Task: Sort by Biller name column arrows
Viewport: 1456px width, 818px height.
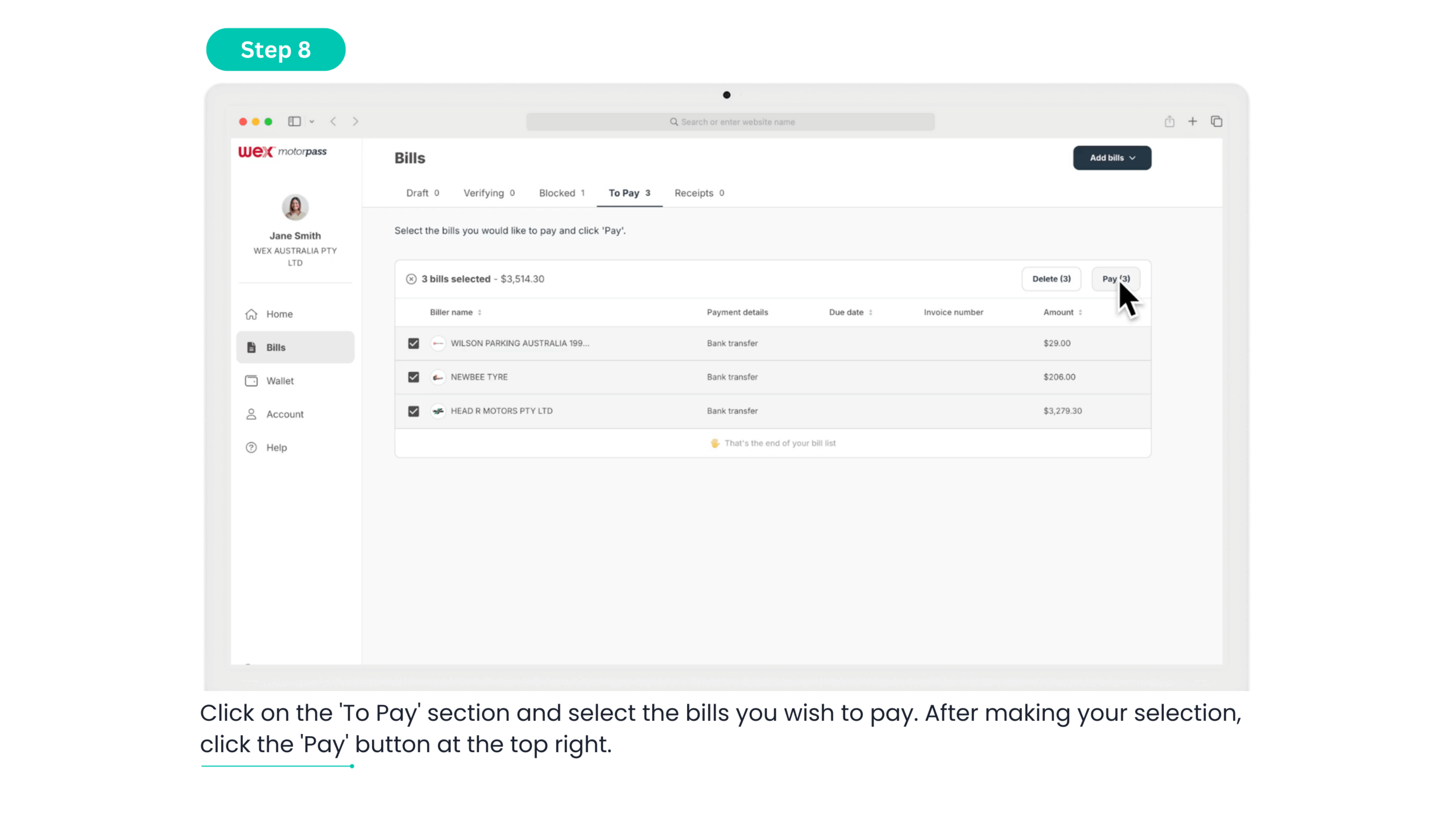Action: pyautogui.click(x=479, y=312)
